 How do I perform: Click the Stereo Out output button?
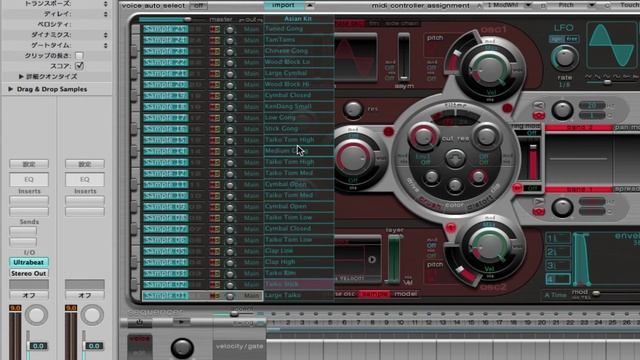29,273
